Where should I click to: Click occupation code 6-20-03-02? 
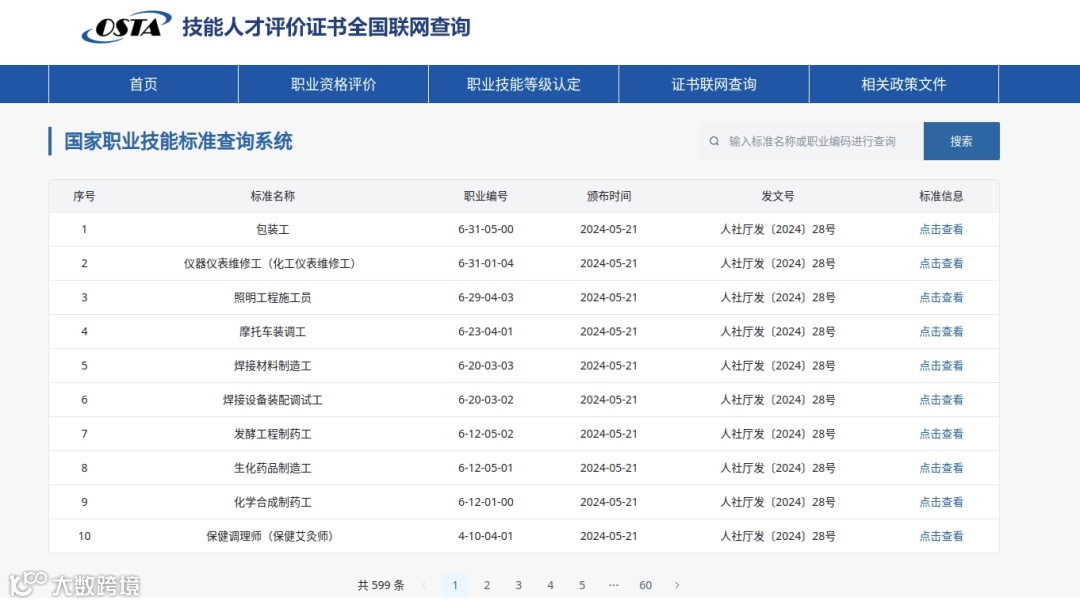coord(486,400)
